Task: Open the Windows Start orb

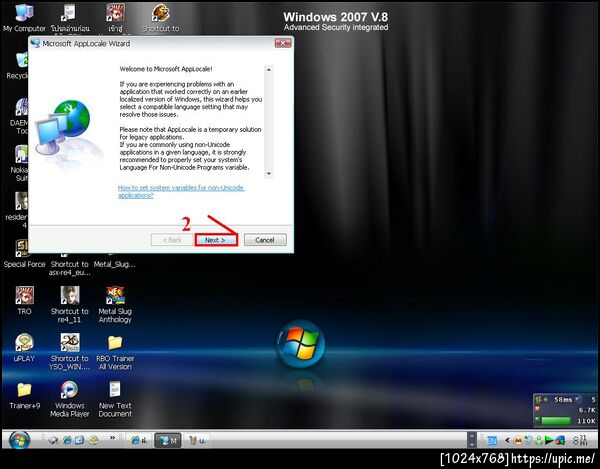Action: (x=19, y=440)
